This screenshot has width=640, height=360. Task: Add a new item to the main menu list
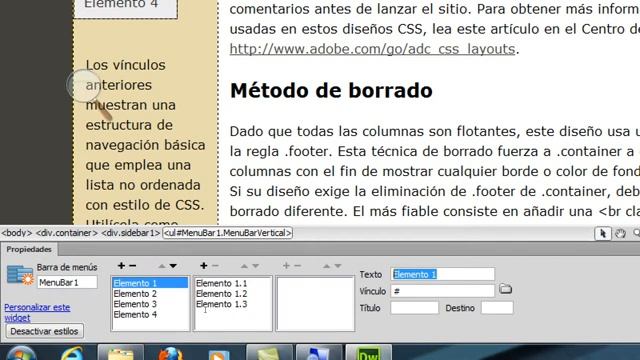coord(121,266)
